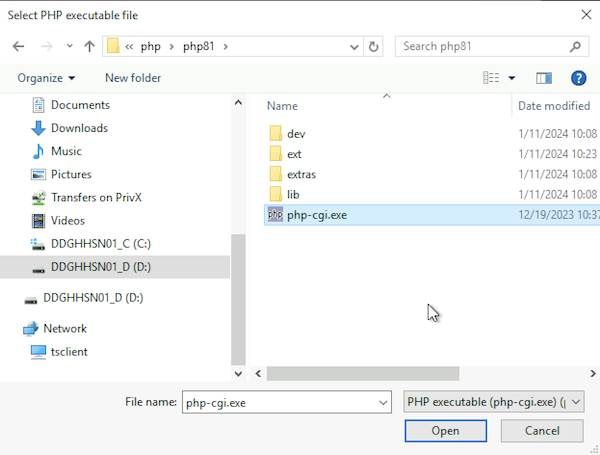Click New folder in the toolbar

tap(133, 78)
